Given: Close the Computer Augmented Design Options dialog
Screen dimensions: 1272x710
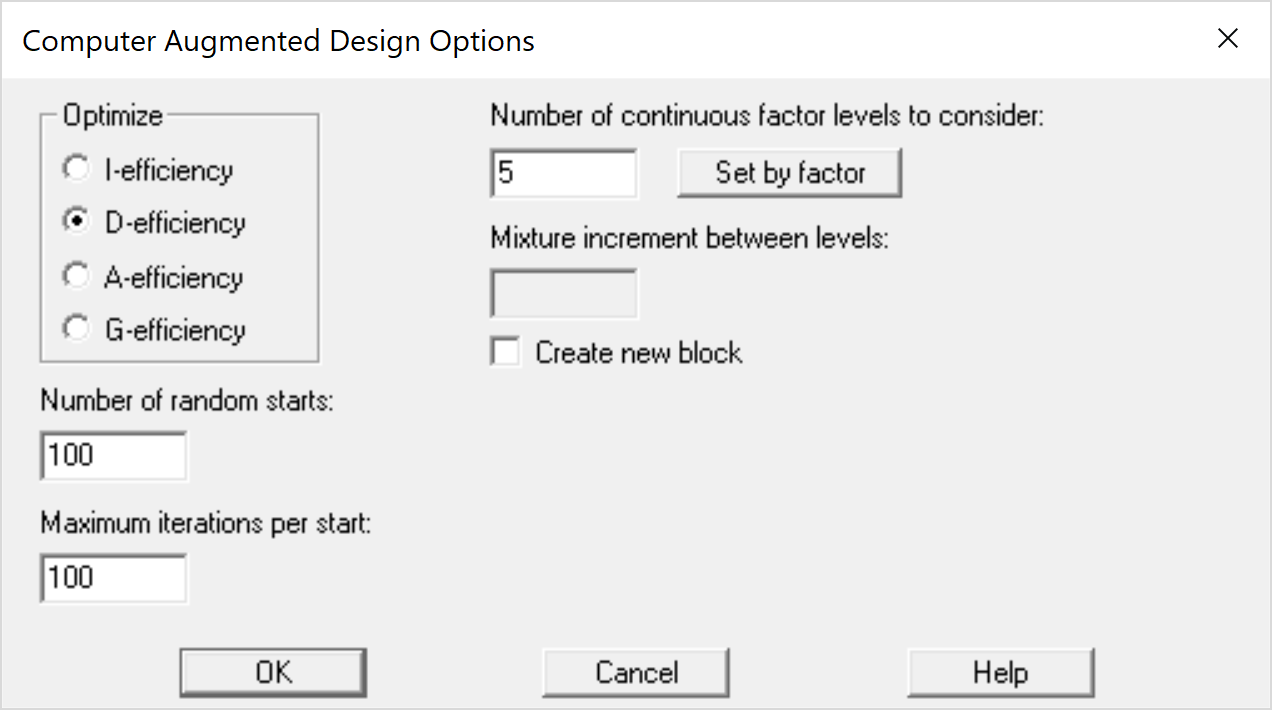Looking at the screenshot, I should (1228, 39).
